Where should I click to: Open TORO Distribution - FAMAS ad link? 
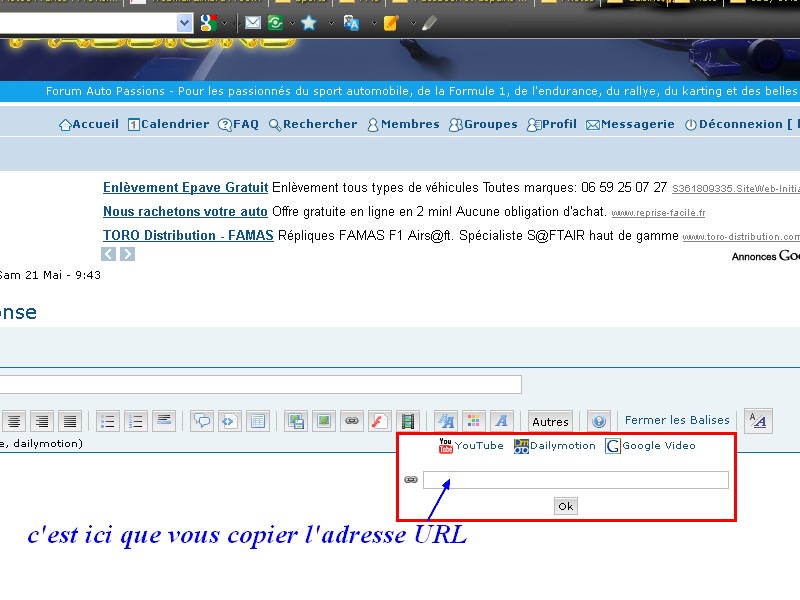coord(188,236)
